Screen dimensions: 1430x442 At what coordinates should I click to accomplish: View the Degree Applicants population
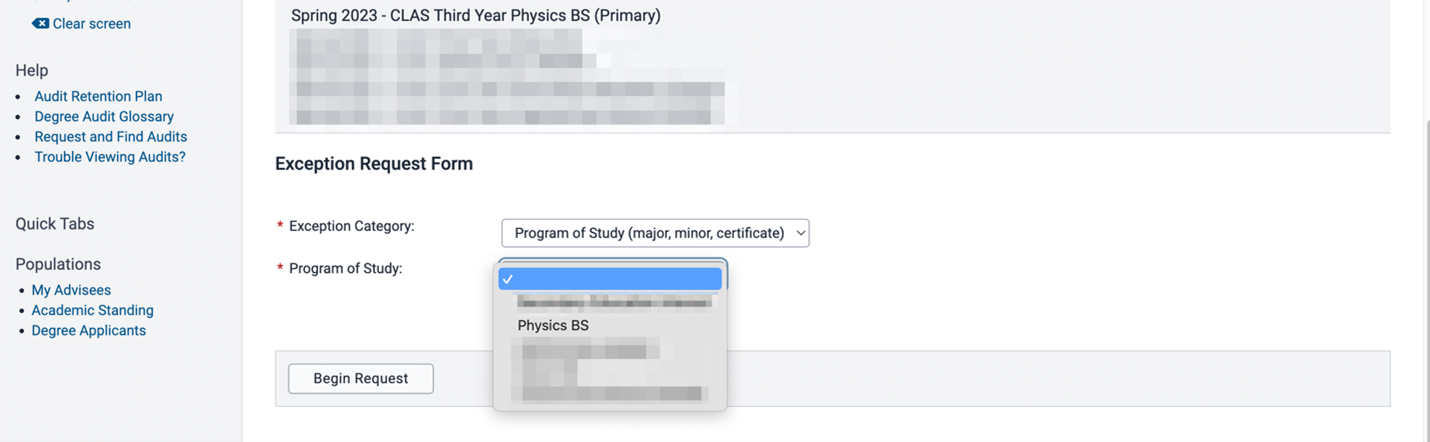[88, 330]
